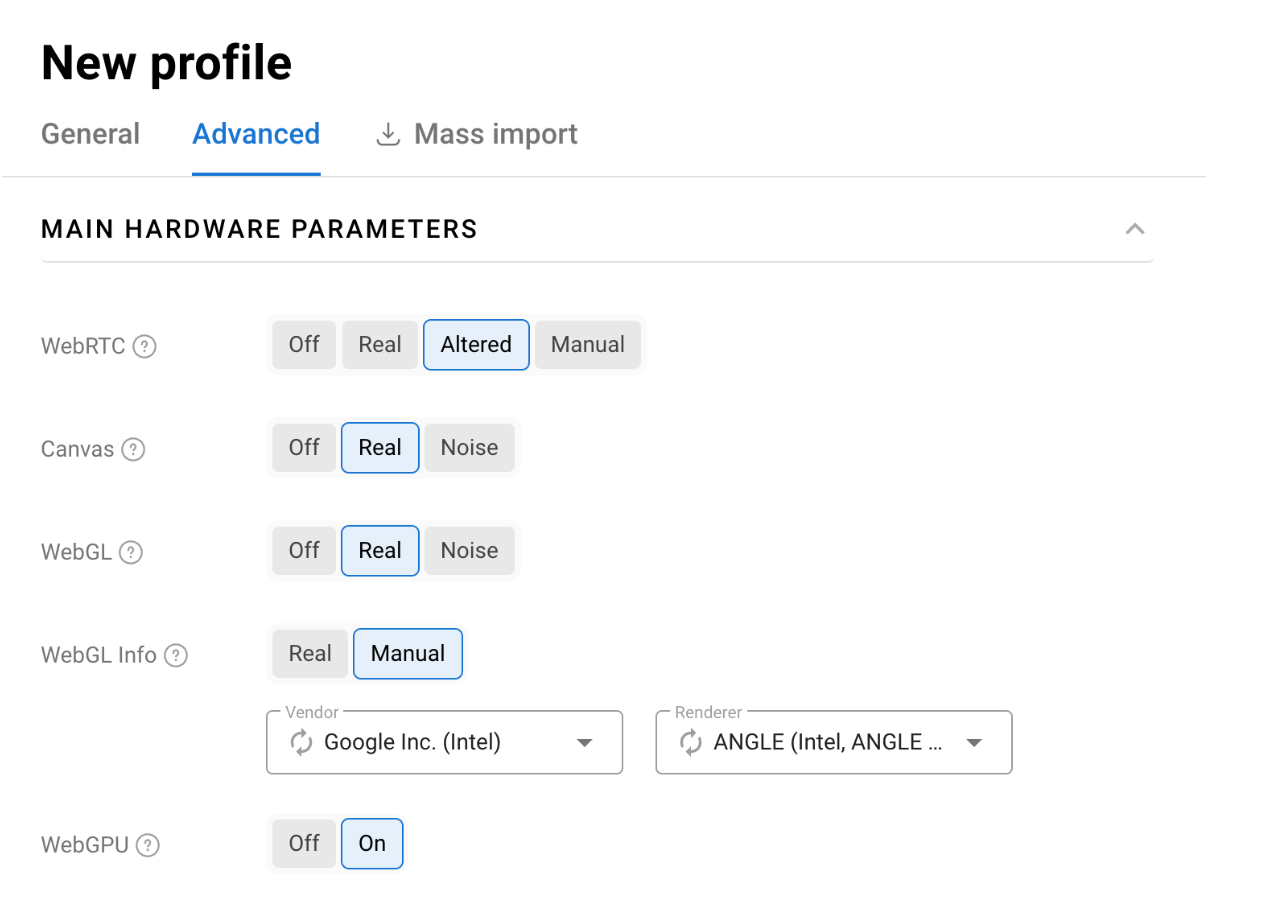This screenshot has height=908, width=1266.
Task: Switch to the General tab
Action: [x=90, y=134]
